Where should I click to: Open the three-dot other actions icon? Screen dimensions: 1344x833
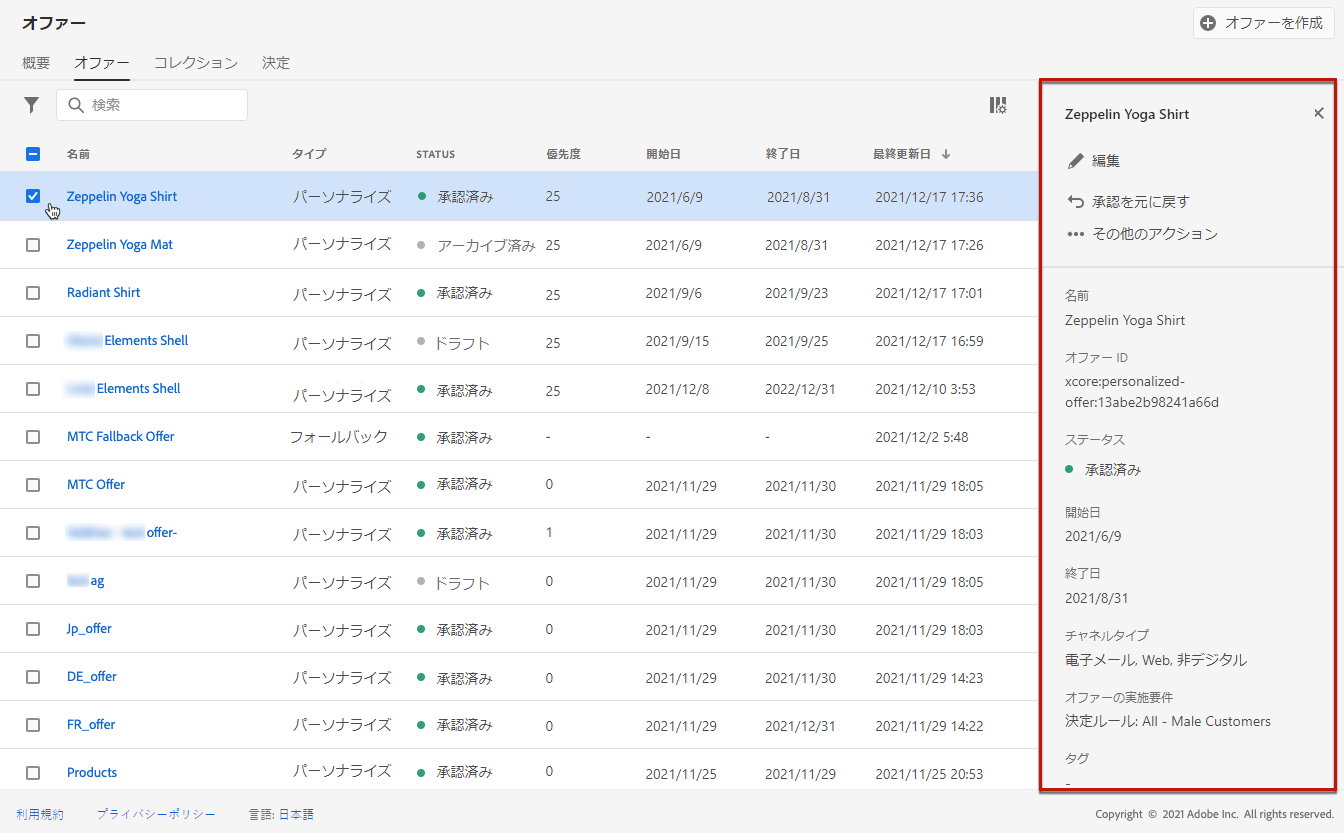1076,234
